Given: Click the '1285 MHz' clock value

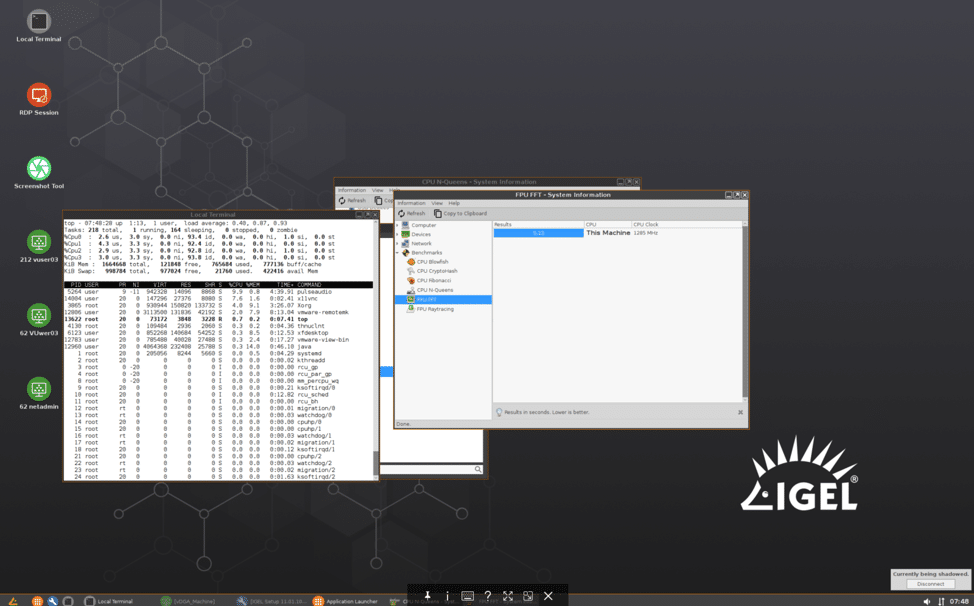Looking at the screenshot, I should click(x=645, y=233).
